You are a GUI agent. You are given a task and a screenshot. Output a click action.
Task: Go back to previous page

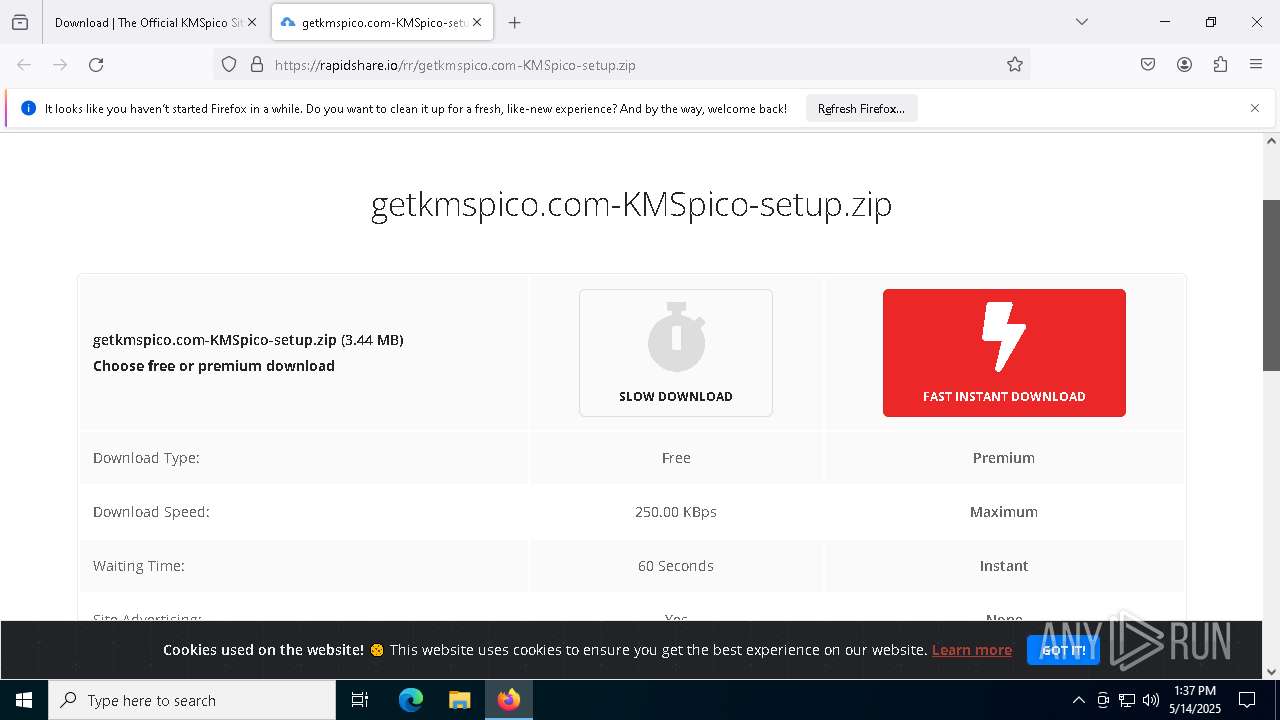click(24, 65)
